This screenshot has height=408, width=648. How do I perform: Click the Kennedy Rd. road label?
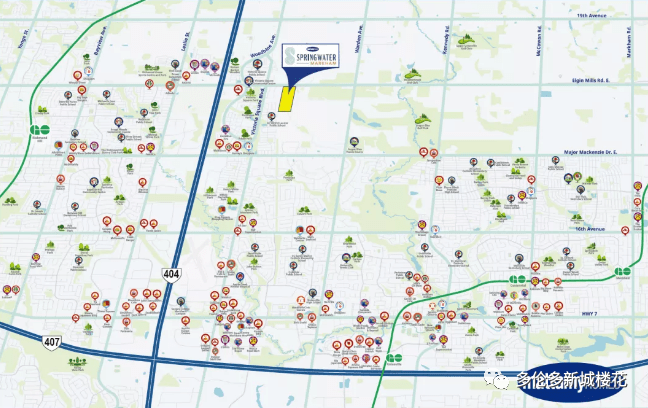[446, 41]
